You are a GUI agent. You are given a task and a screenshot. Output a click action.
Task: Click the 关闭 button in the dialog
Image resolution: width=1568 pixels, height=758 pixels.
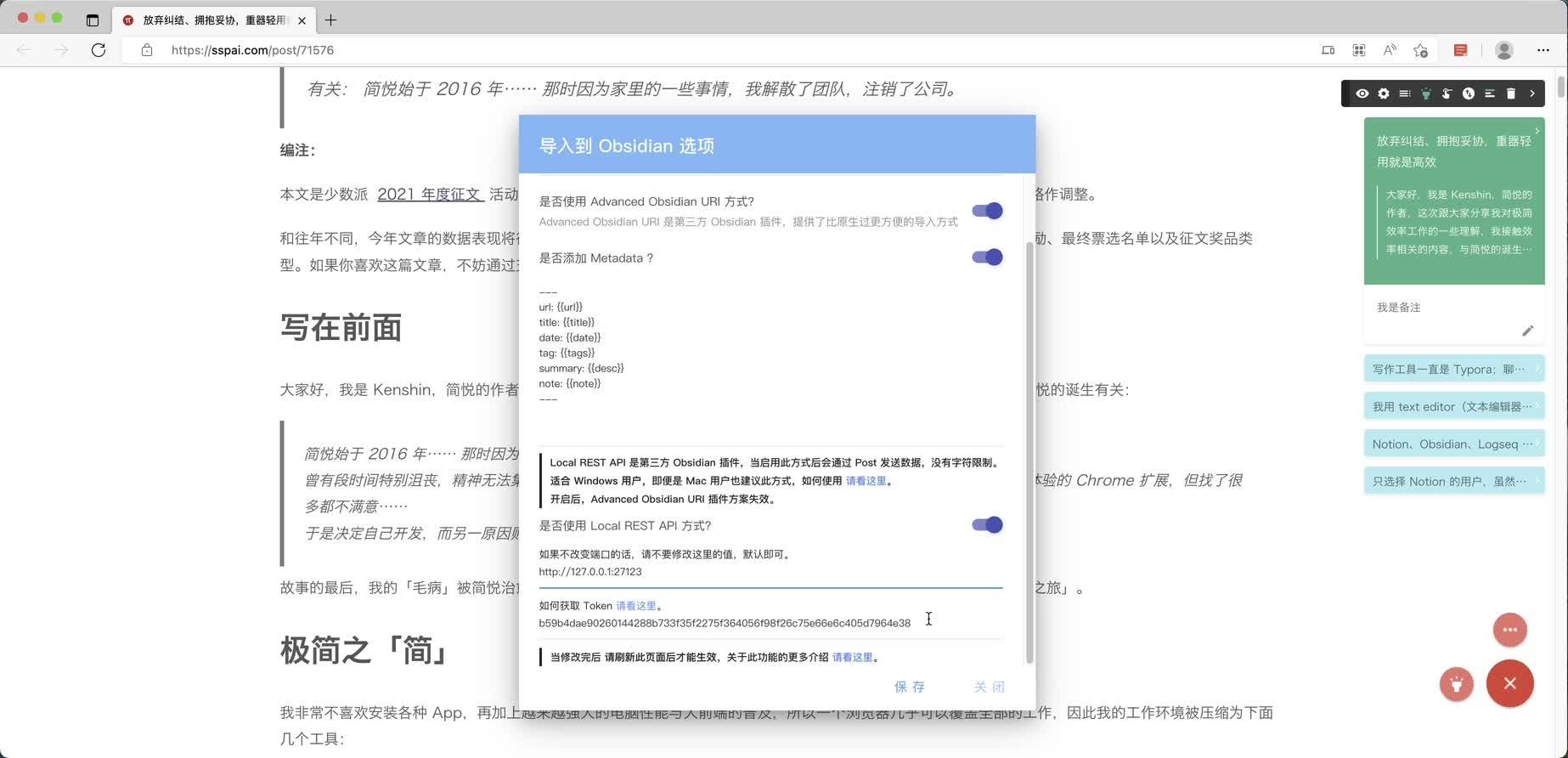[x=990, y=687]
